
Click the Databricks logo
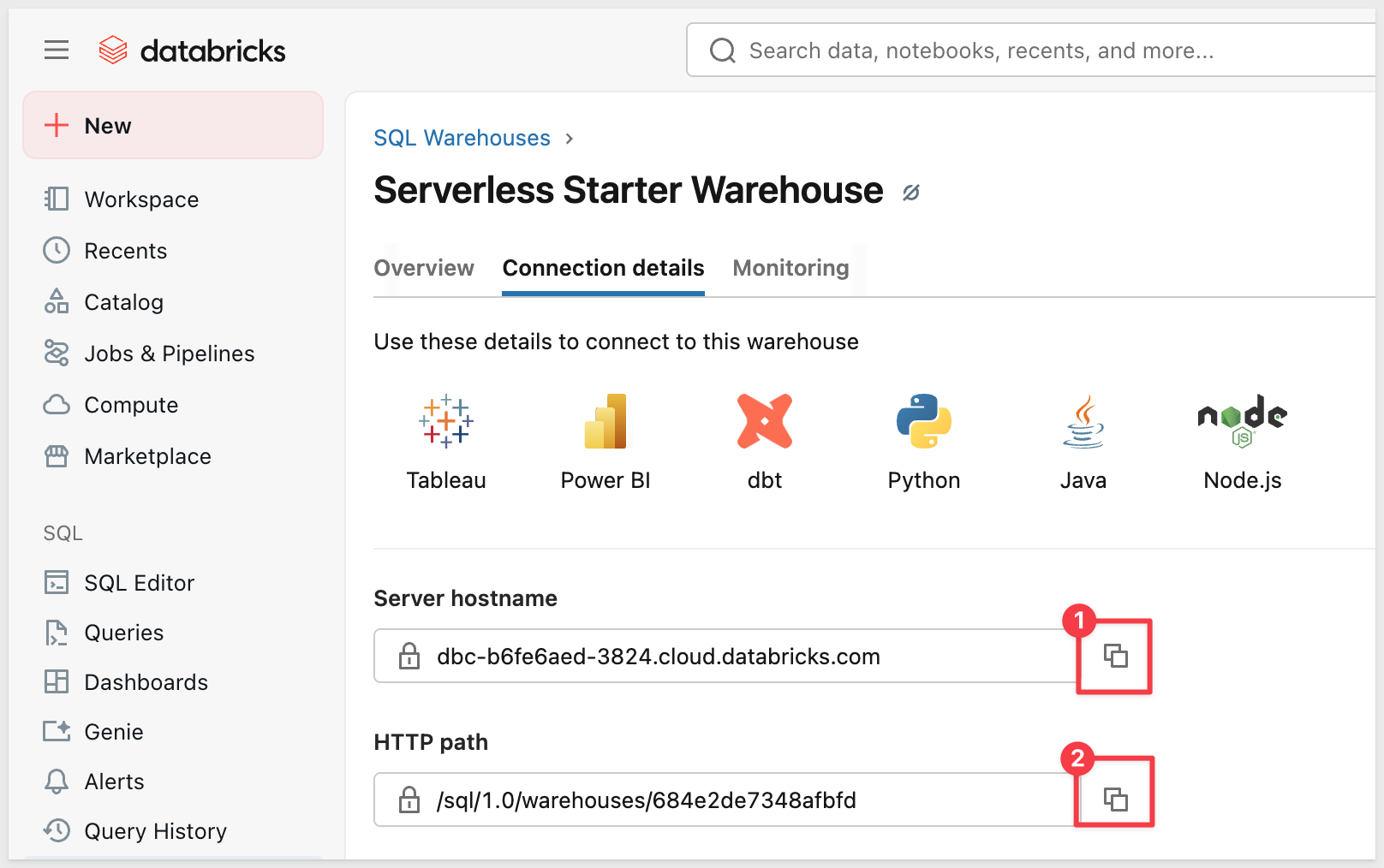192,51
